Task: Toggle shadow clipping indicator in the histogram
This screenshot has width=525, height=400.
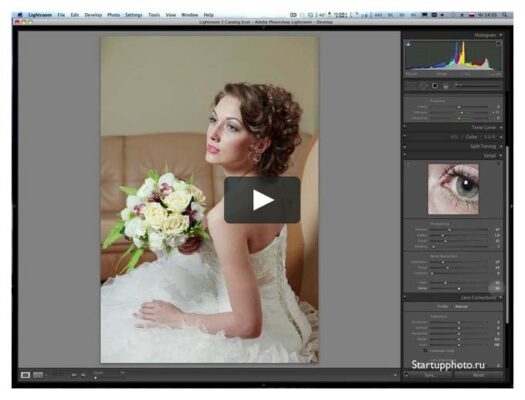Action: [408, 44]
